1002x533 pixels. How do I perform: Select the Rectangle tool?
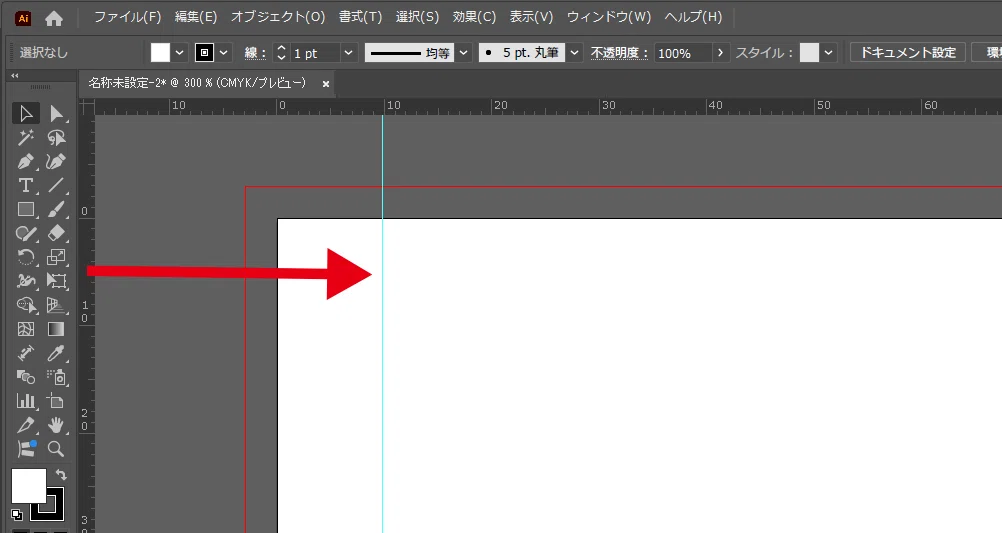[x=26, y=210]
